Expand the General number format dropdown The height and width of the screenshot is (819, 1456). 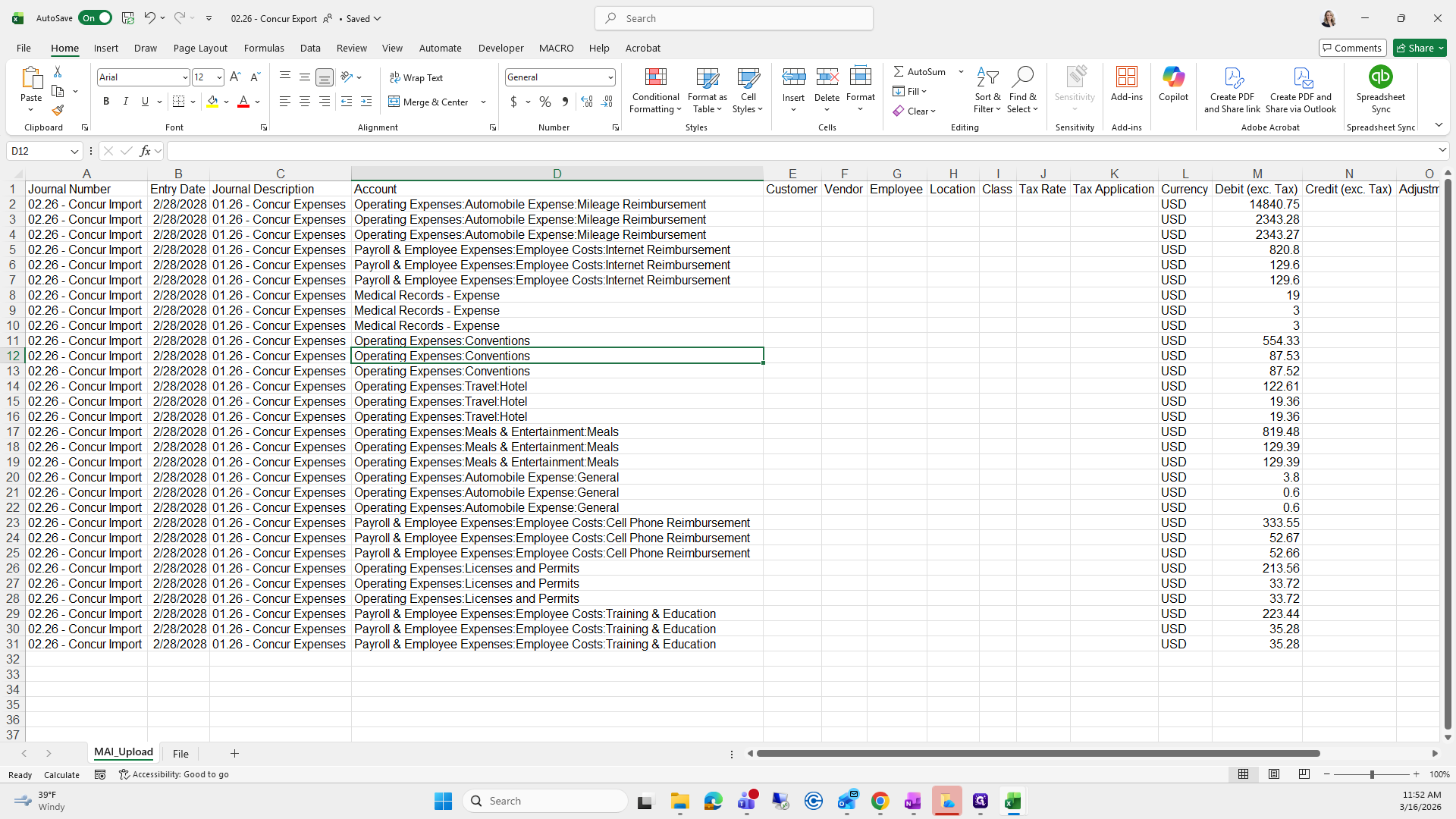click(x=610, y=77)
